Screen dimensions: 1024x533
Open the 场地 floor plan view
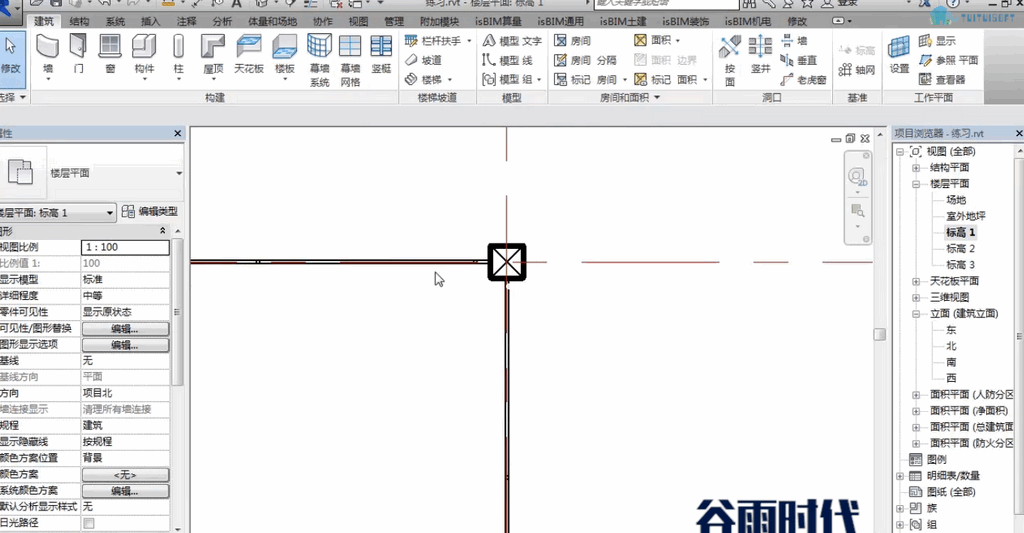tap(955, 200)
